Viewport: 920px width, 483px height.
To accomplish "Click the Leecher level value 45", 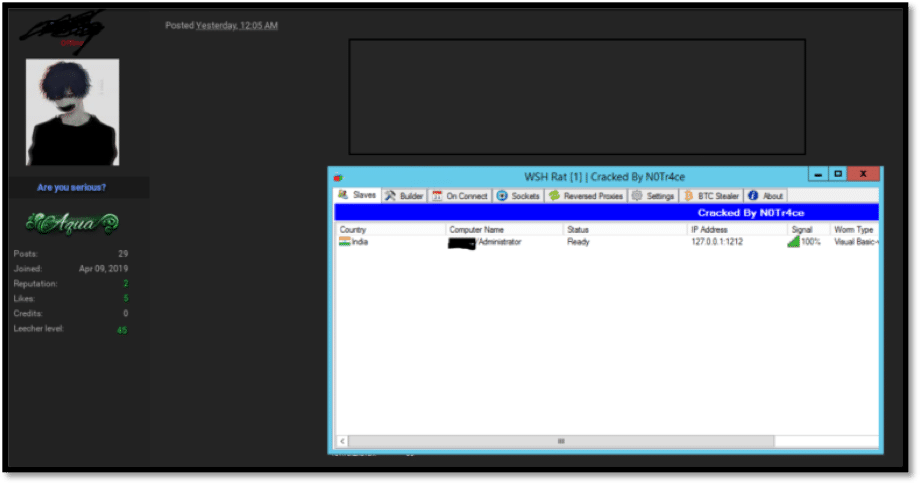I will click(x=122, y=330).
